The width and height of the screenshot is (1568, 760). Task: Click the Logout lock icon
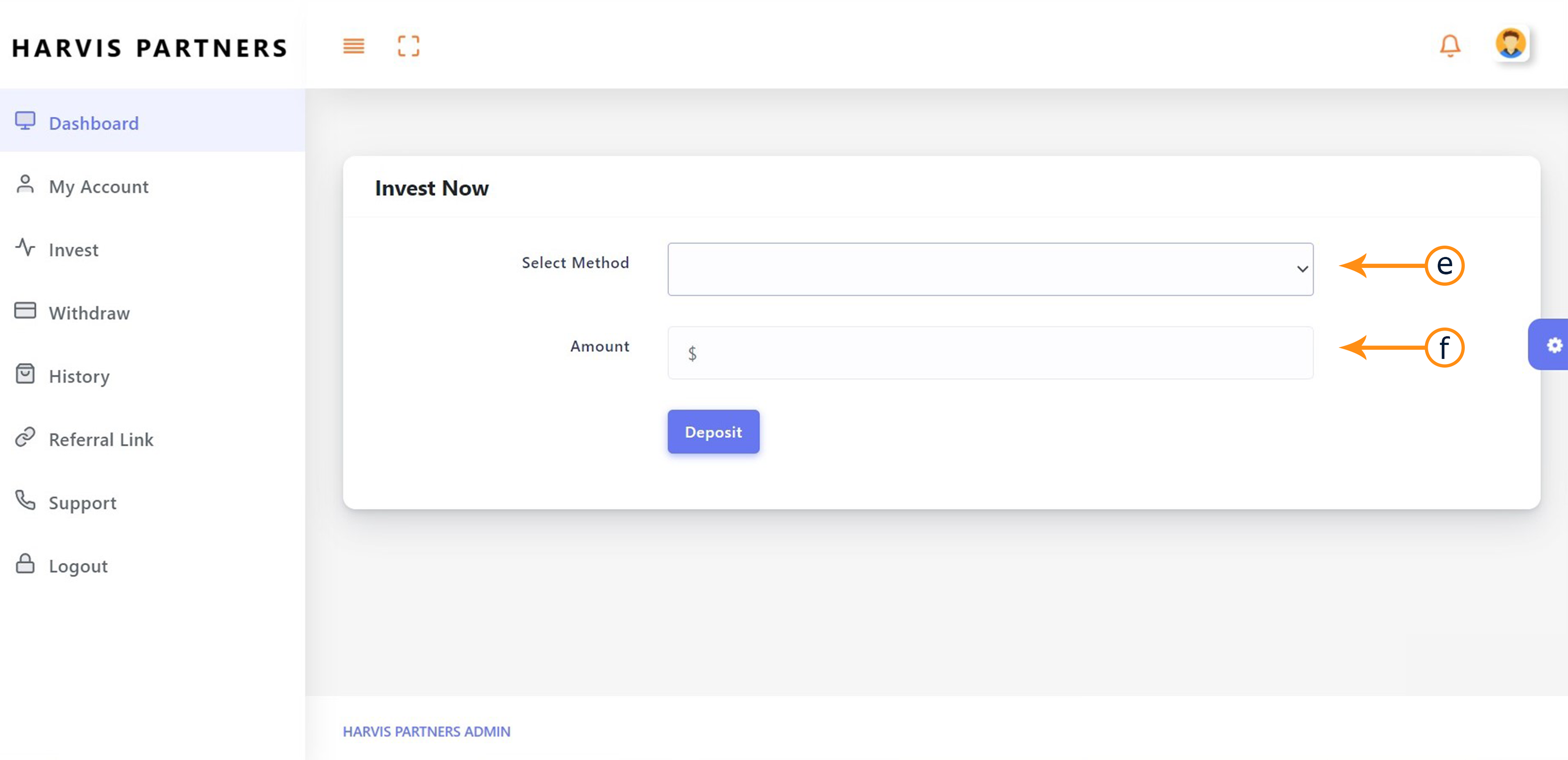click(x=25, y=564)
